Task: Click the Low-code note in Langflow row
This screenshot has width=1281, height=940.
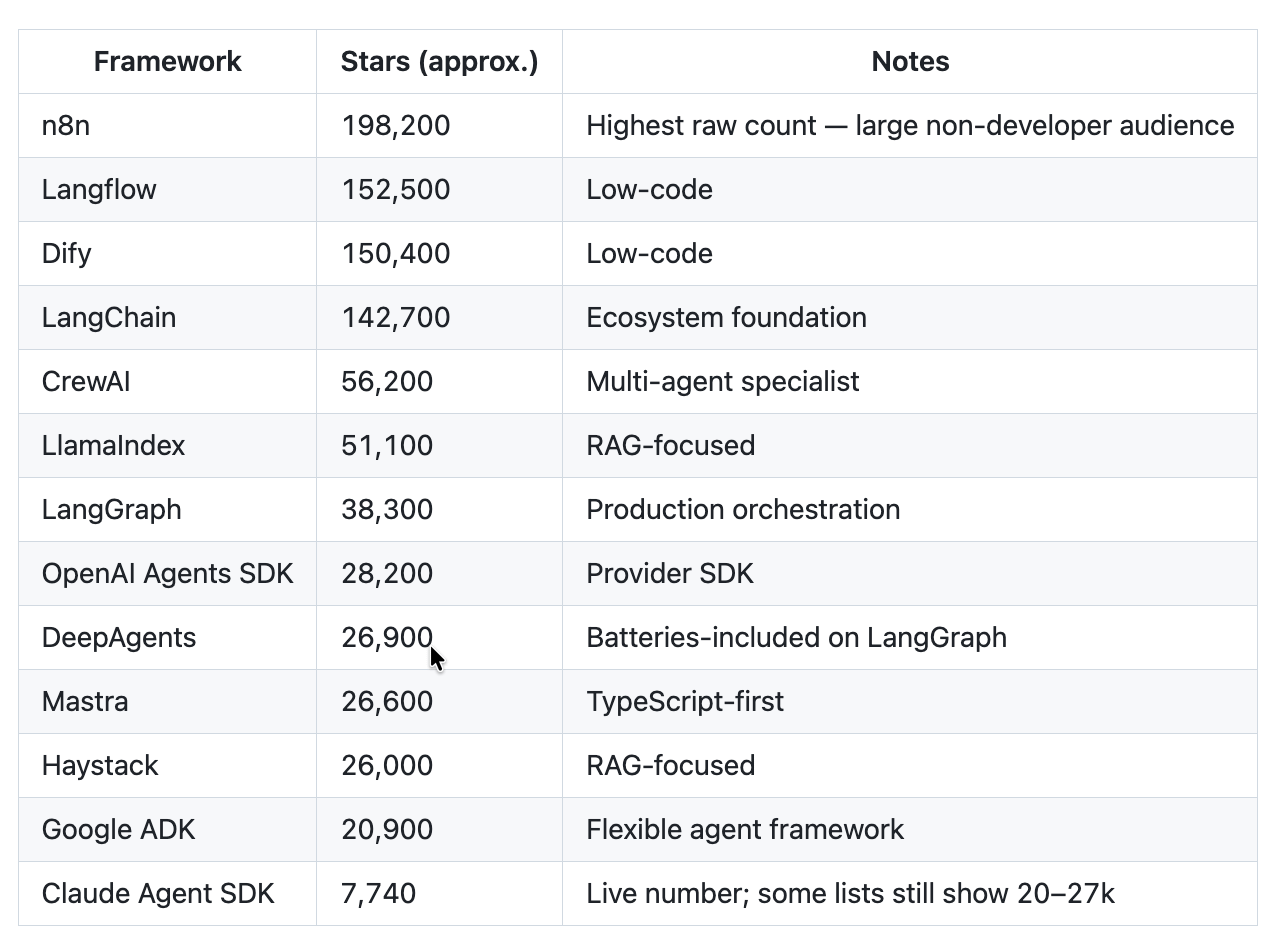Action: [650, 190]
